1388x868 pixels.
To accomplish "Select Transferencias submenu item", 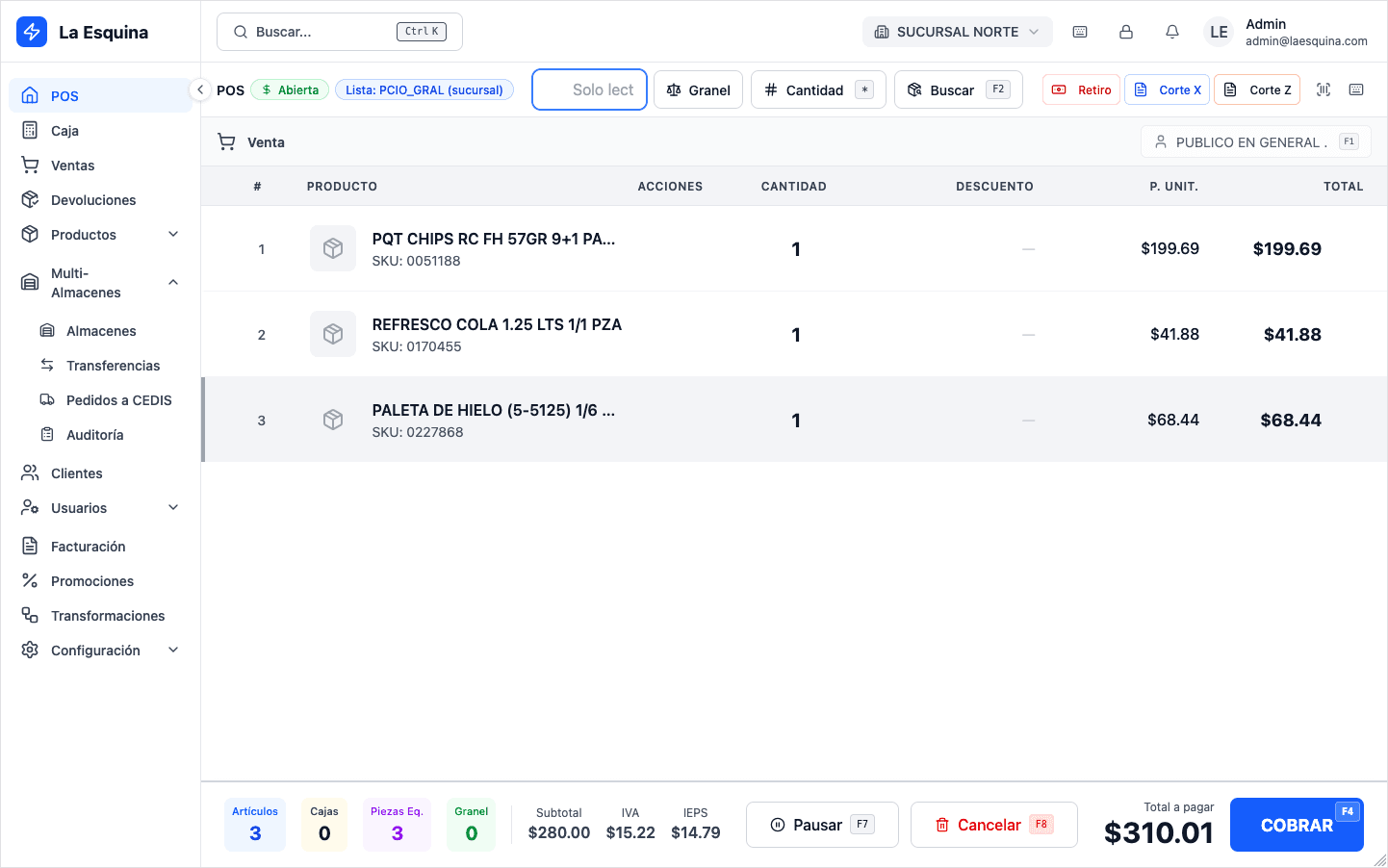I will 110,365.
